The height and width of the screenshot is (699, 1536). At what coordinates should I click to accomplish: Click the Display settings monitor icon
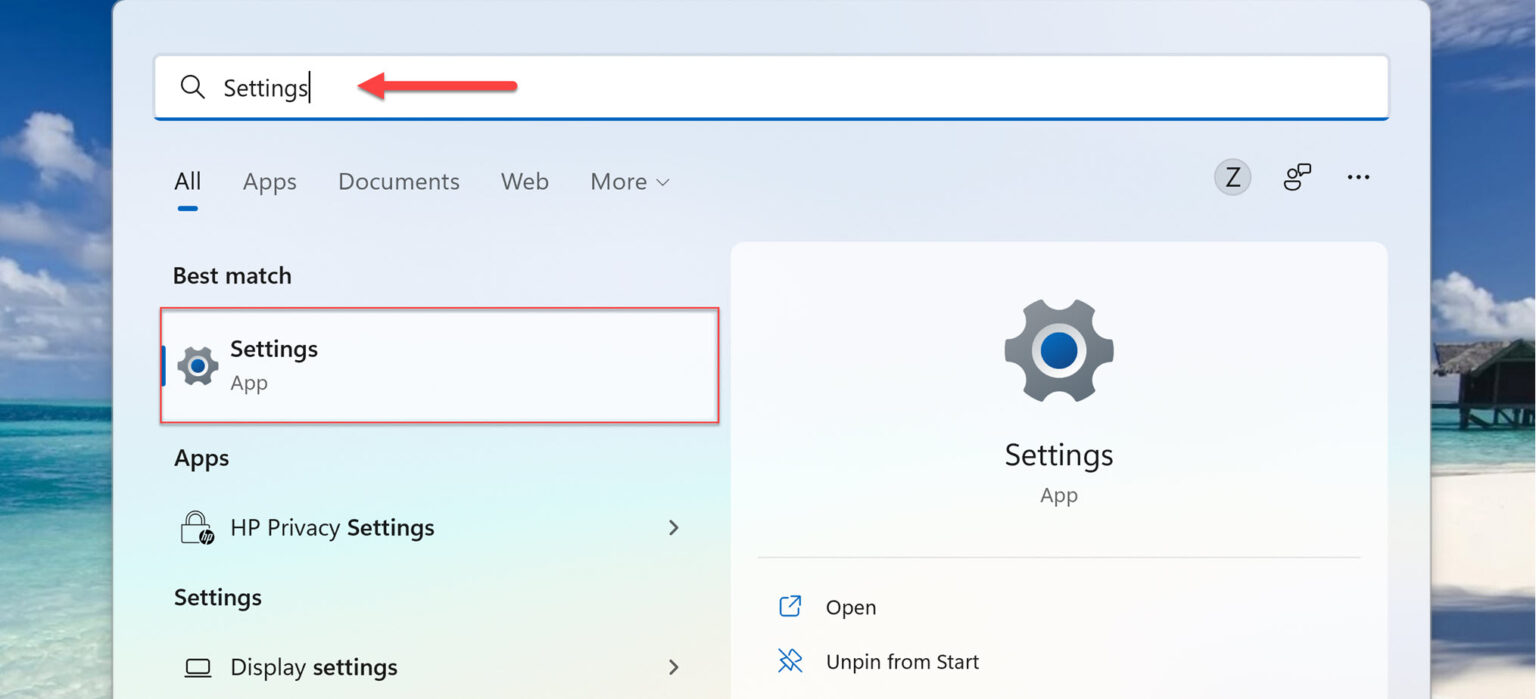click(200, 666)
